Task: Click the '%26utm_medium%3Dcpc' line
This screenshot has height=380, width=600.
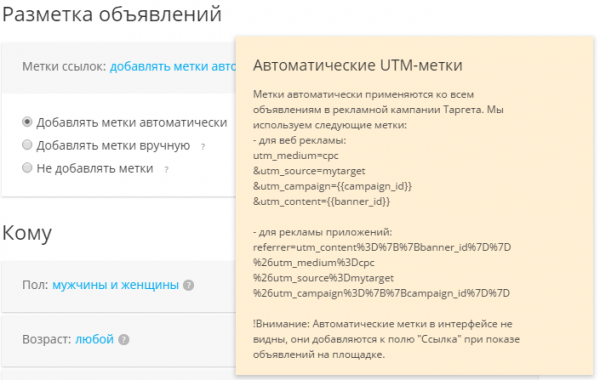Action: coord(313,263)
